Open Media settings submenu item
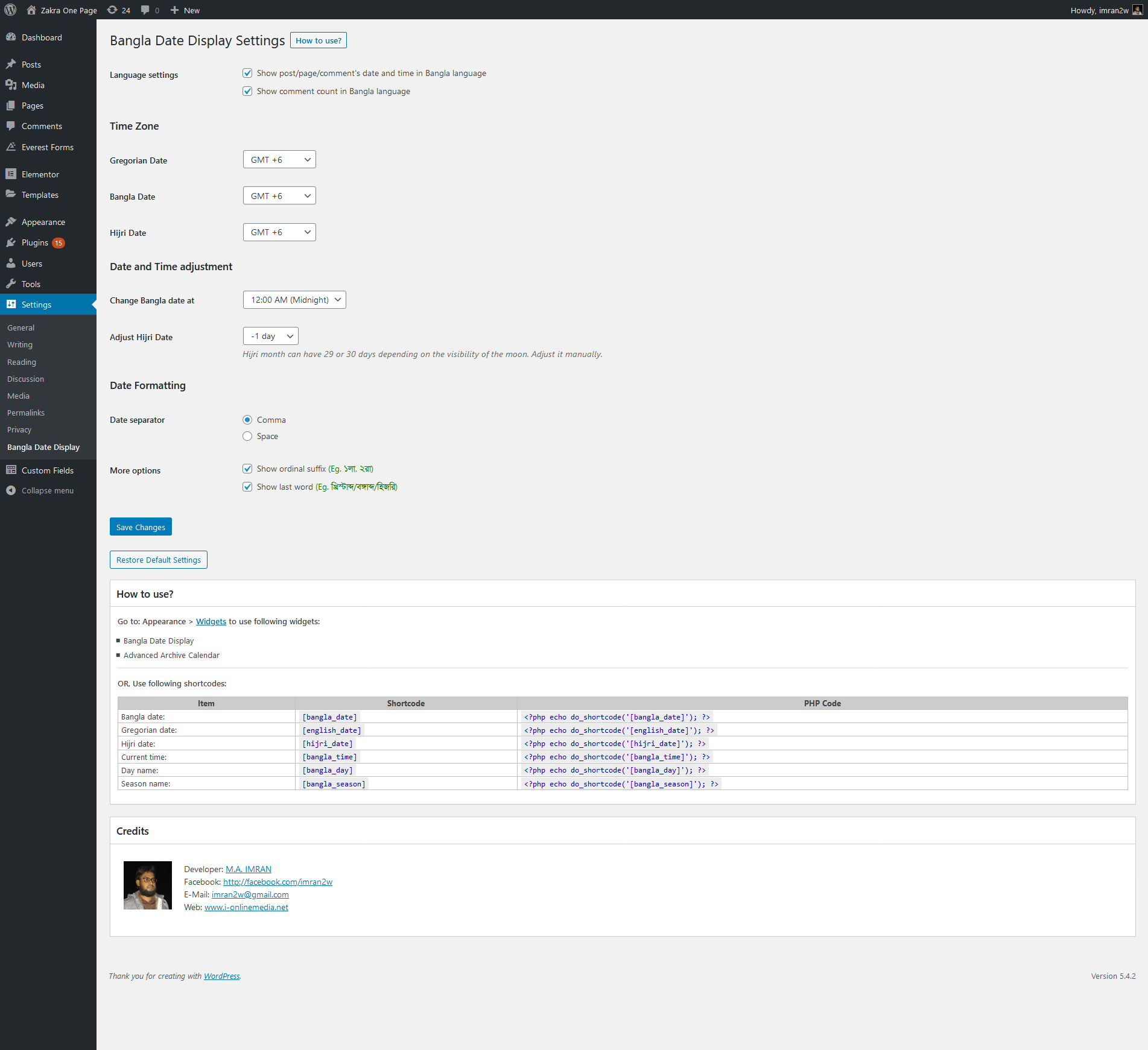 tap(18, 396)
